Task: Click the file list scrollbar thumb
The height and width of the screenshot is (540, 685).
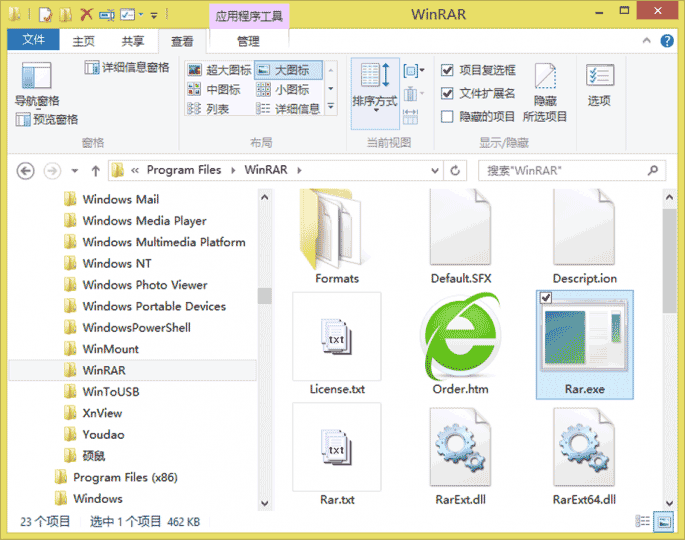Action: tap(669, 261)
